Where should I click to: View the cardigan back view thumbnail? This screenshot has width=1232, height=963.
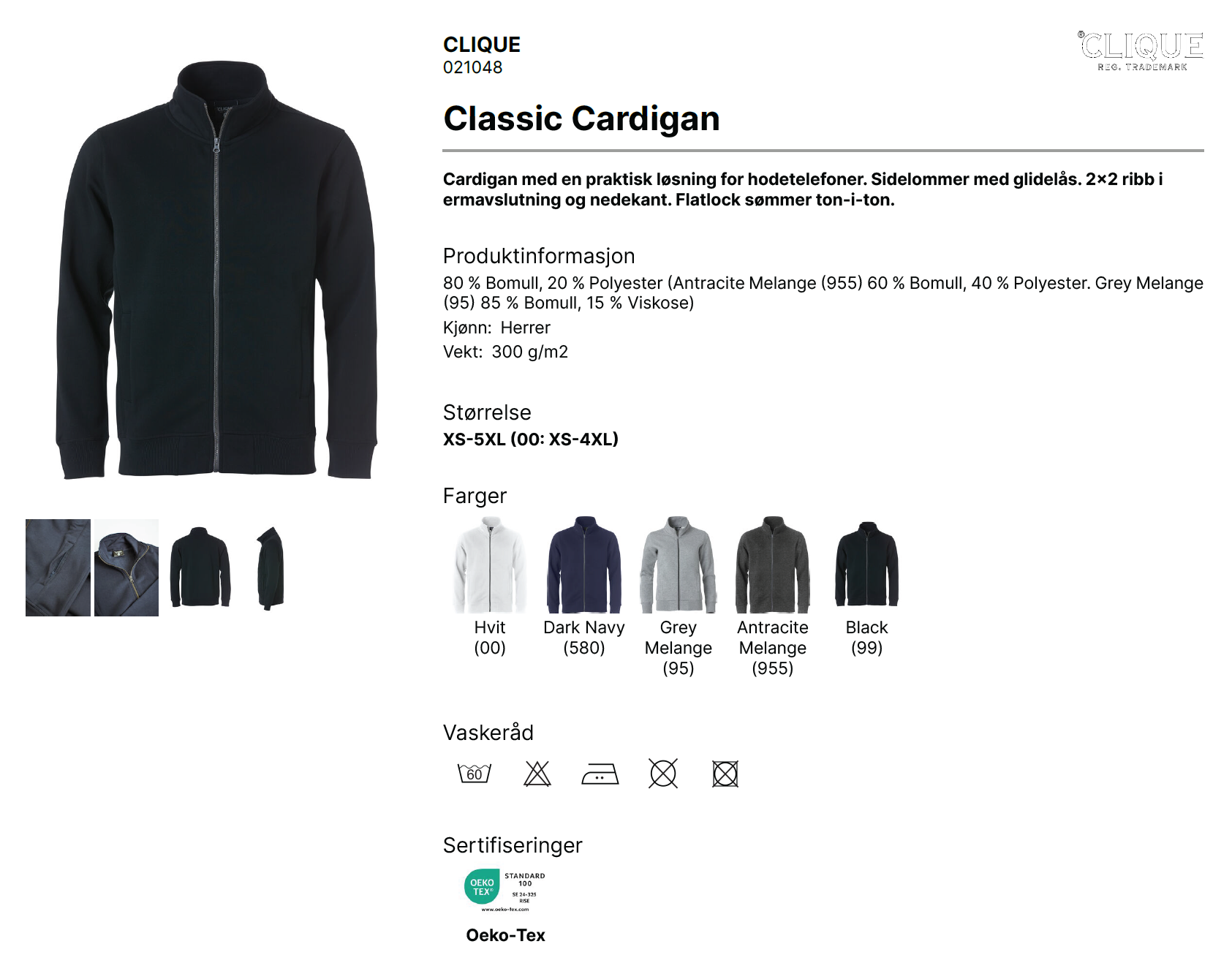[200, 567]
